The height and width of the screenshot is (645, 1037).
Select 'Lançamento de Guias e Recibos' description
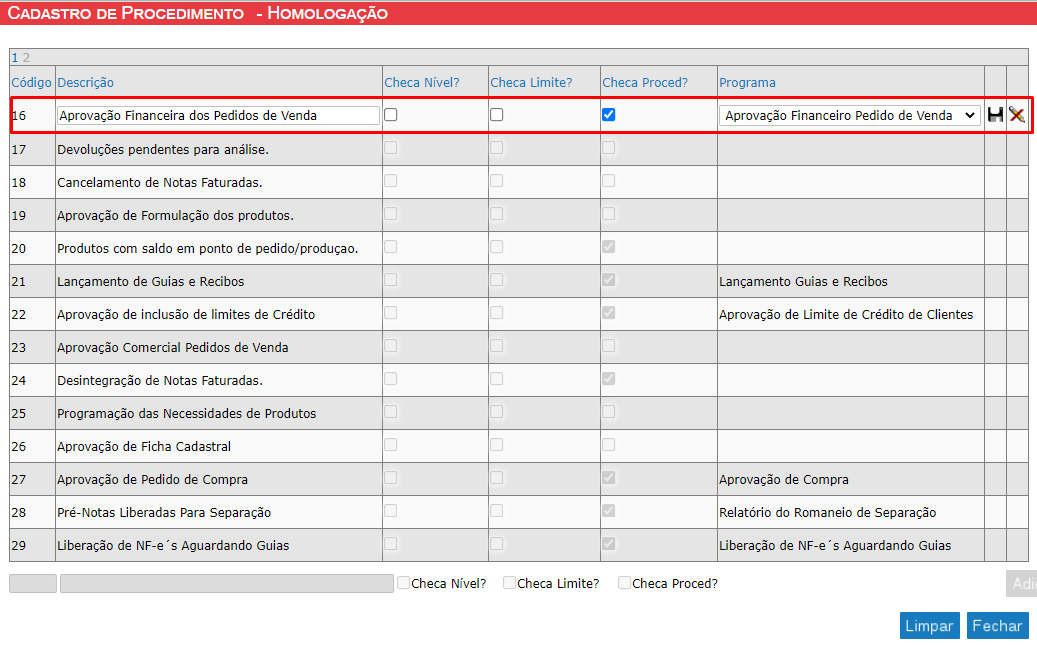tap(151, 282)
